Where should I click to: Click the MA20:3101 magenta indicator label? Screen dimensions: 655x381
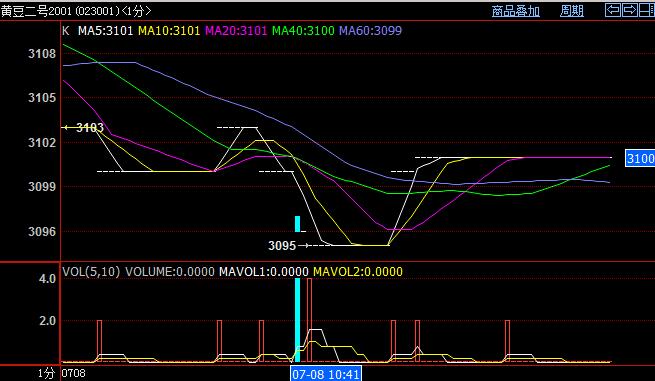pyautogui.click(x=236, y=30)
